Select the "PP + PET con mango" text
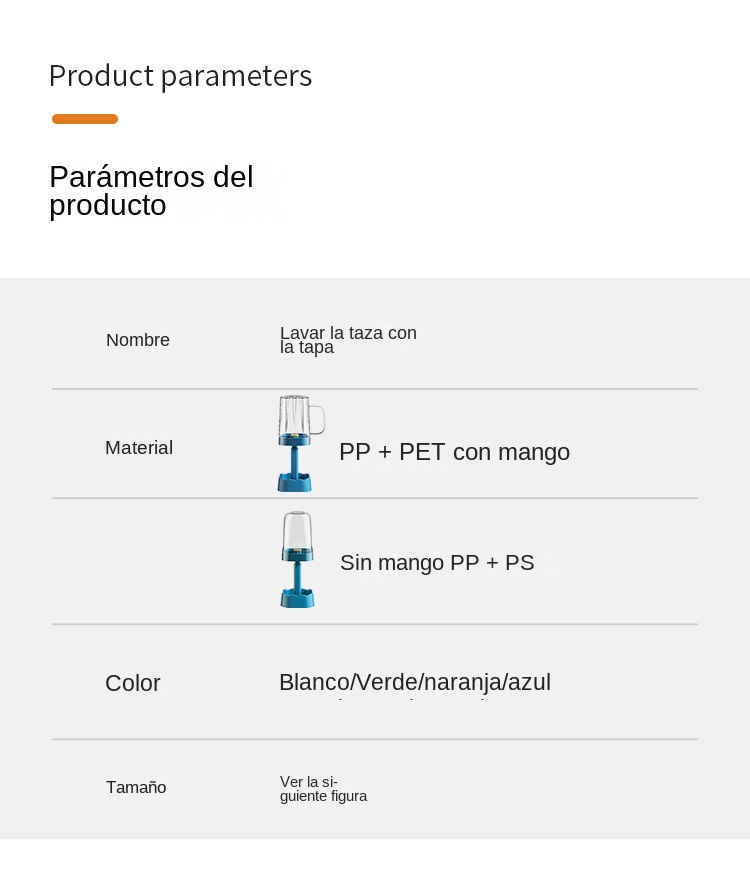This screenshot has height=882, width=750. point(454,452)
